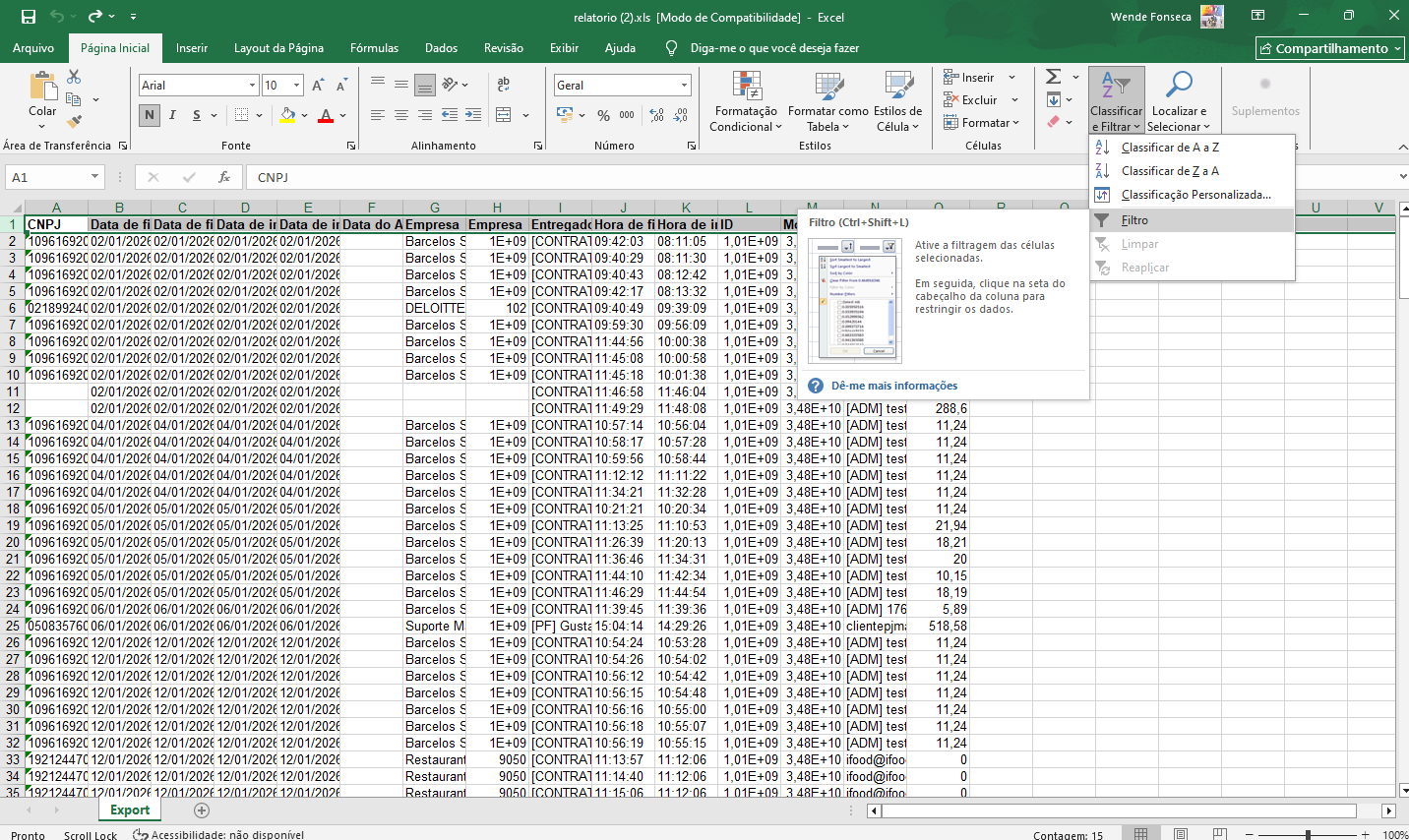The width and height of the screenshot is (1409, 840).
Task: Click the center horizontal alignment icon
Action: (401, 115)
